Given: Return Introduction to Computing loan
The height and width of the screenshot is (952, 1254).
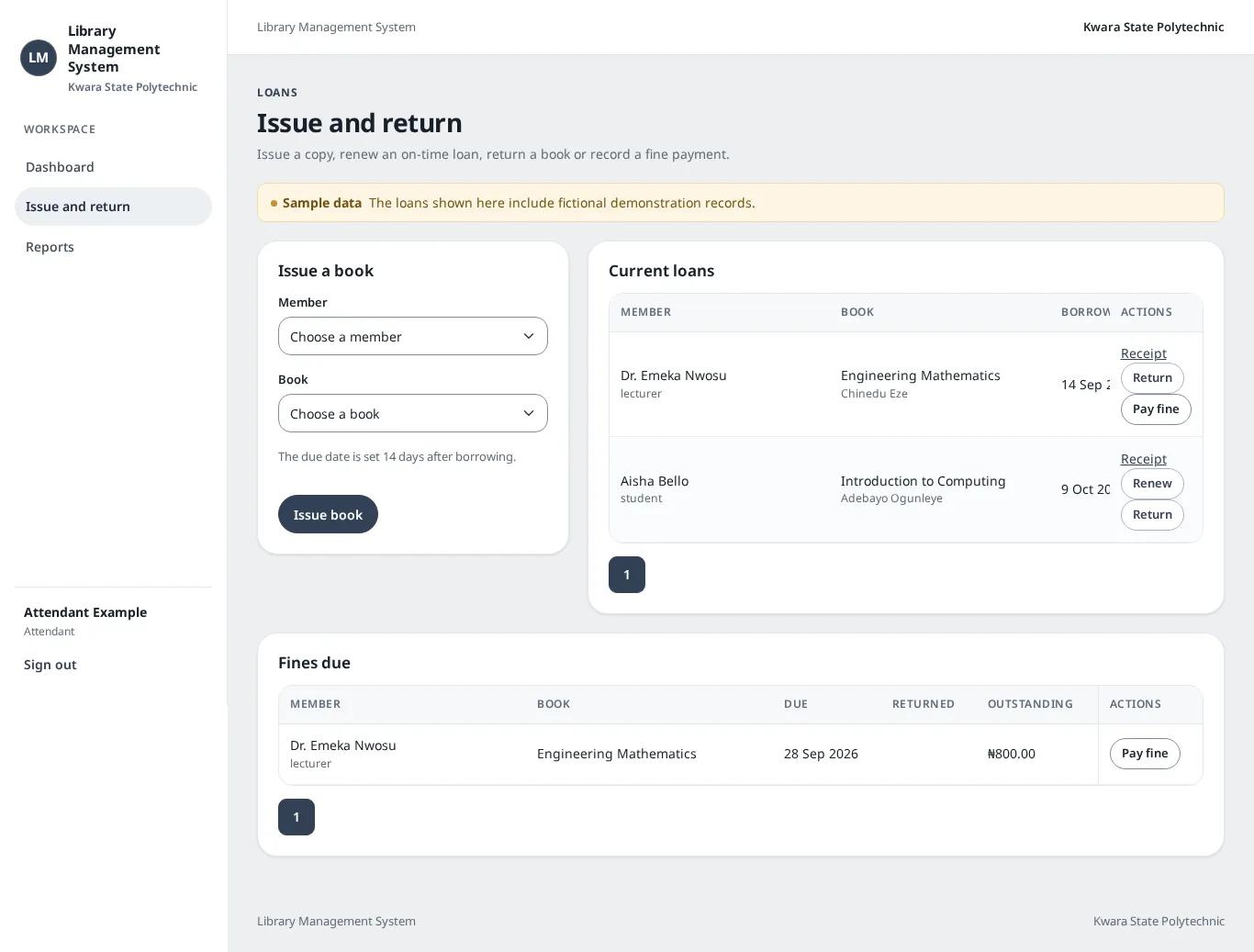Looking at the screenshot, I should tap(1152, 515).
